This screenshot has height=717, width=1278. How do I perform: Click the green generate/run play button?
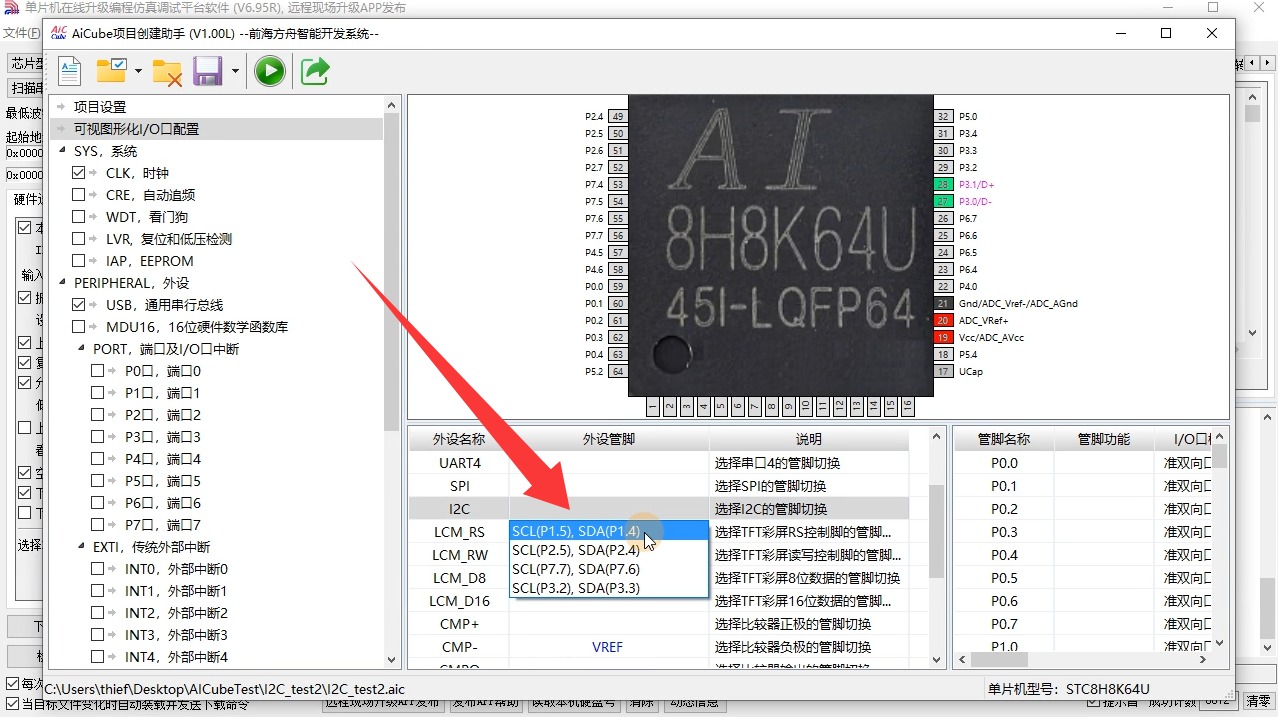pyautogui.click(x=269, y=71)
